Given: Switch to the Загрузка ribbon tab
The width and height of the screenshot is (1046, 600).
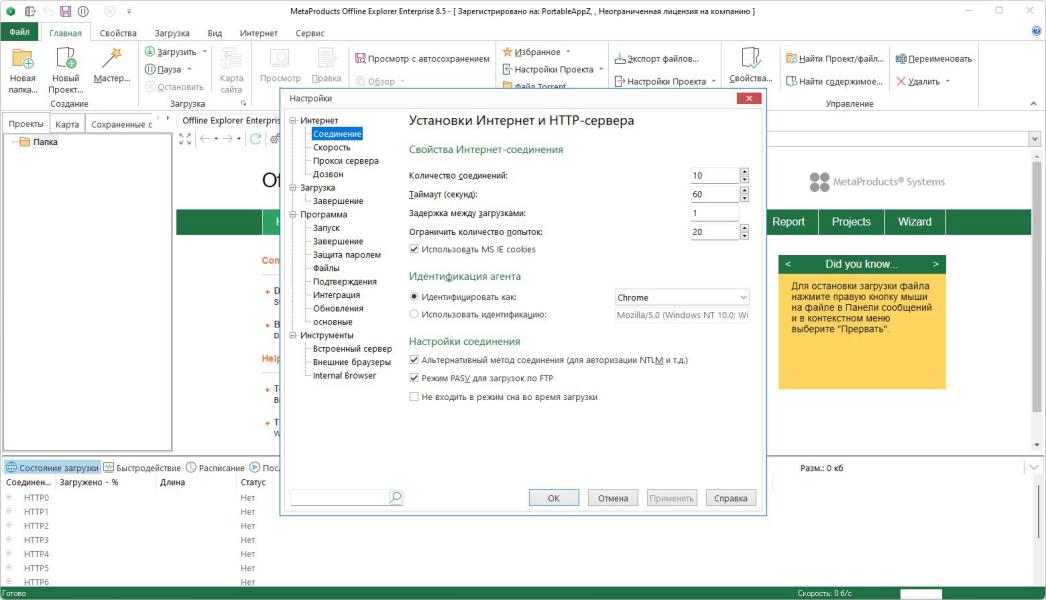Looking at the screenshot, I should pos(172,33).
